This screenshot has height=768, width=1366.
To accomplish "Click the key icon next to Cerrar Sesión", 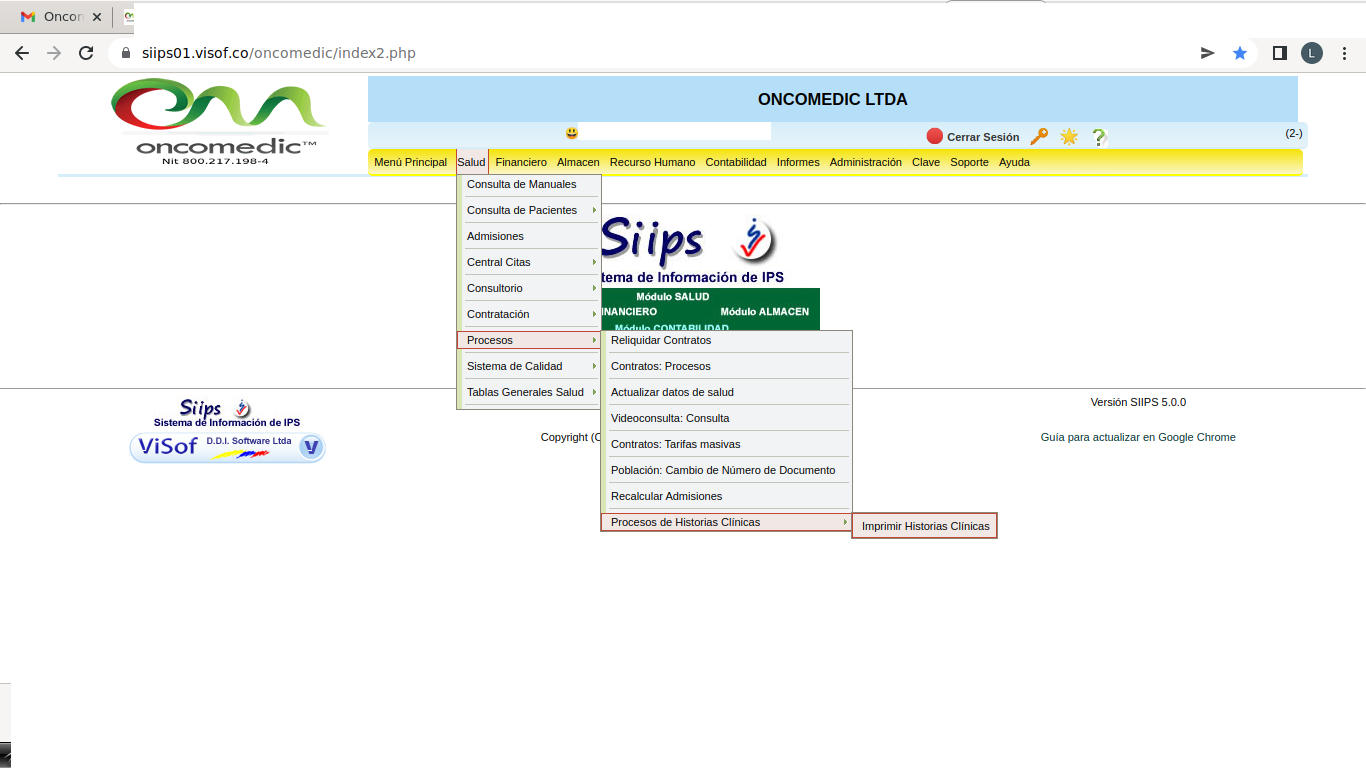I will click(1039, 137).
